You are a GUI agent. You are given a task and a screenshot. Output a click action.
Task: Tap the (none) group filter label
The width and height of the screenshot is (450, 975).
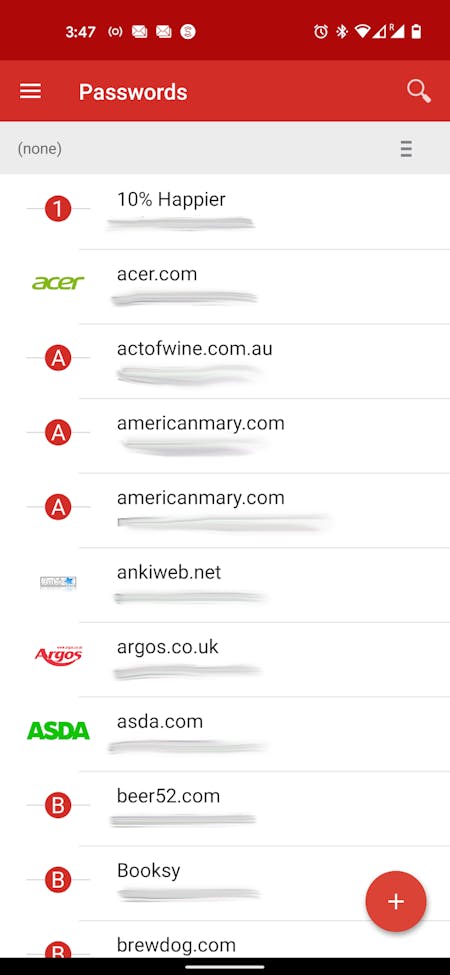pyautogui.click(x=40, y=149)
